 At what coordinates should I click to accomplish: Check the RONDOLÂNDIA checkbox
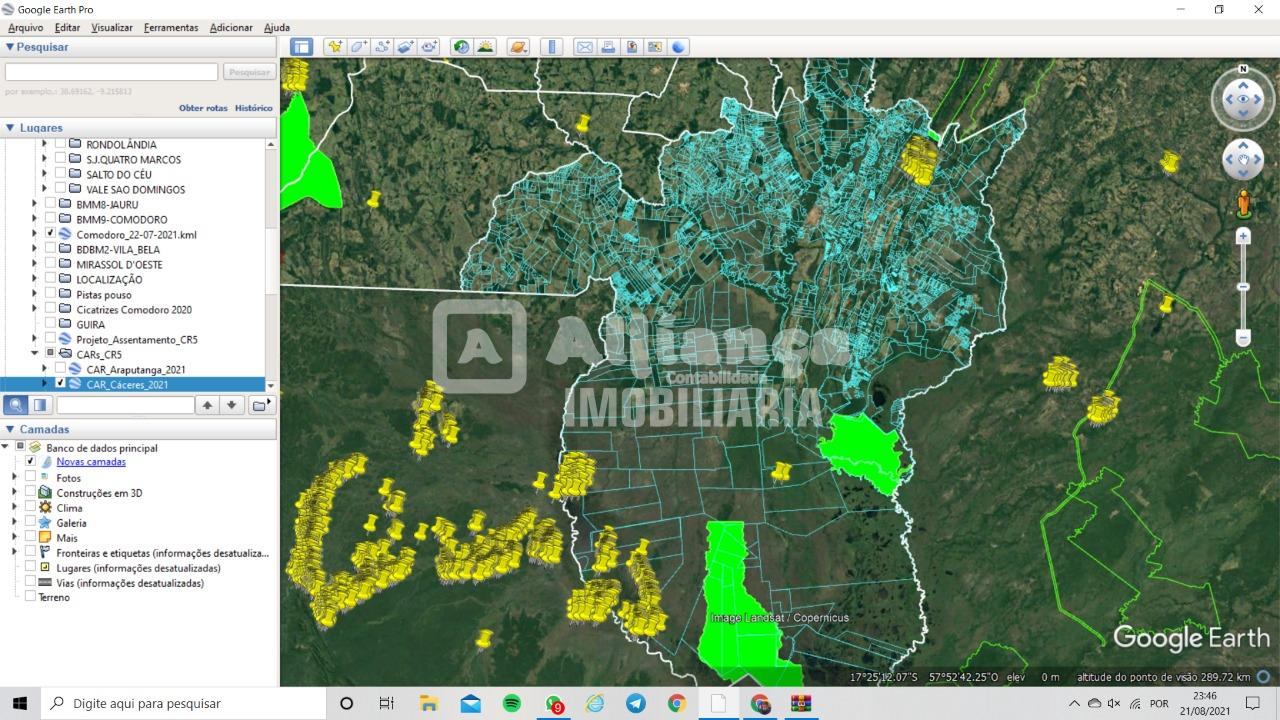tap(60, 144)
